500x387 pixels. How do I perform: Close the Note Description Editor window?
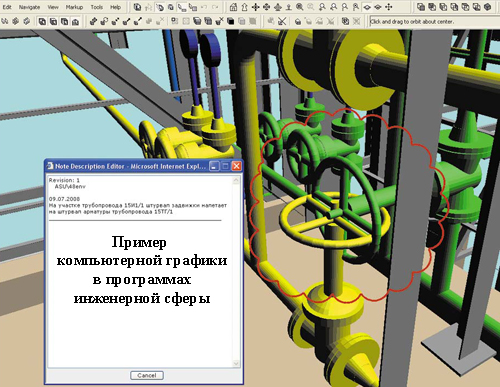236,166
